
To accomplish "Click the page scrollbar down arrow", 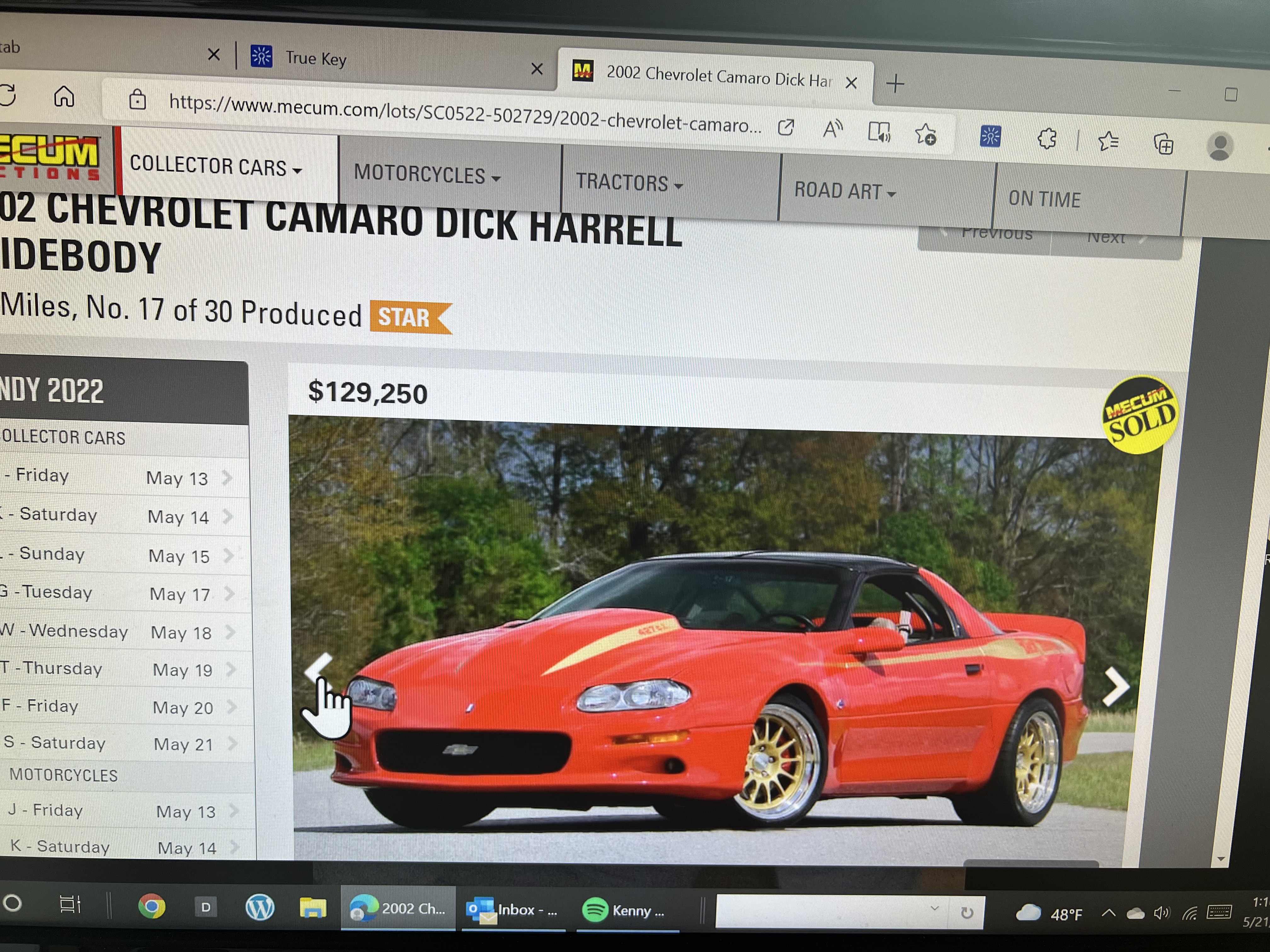I will point(1221,858).
